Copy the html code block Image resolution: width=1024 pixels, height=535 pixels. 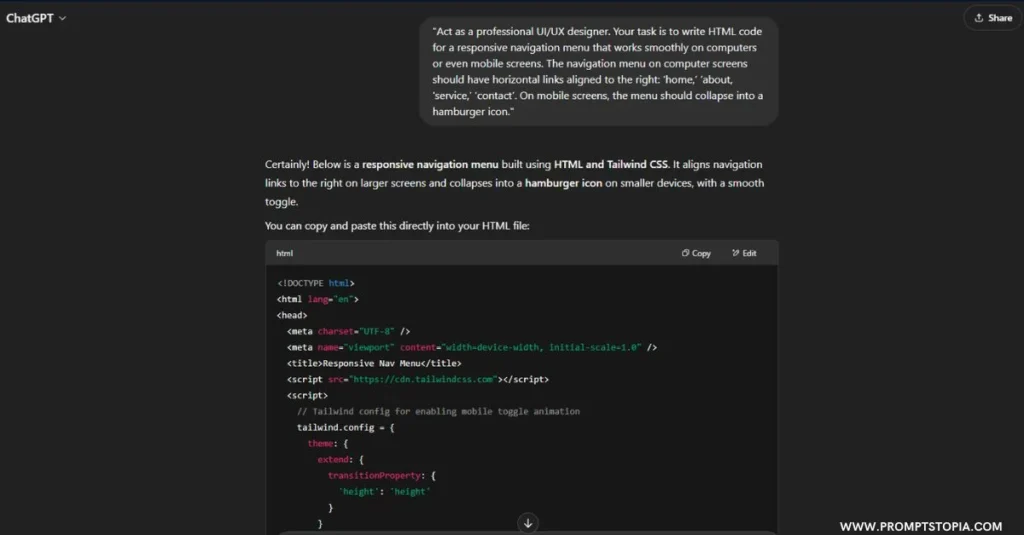[x=696, y=253]
